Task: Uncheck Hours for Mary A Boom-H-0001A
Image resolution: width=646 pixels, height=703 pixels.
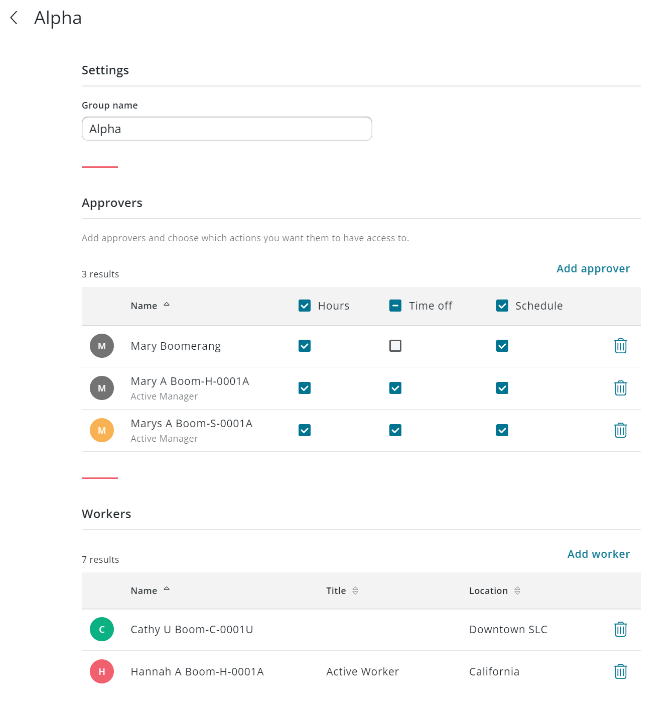Action: pyautogui.click(x=305, y=388)
